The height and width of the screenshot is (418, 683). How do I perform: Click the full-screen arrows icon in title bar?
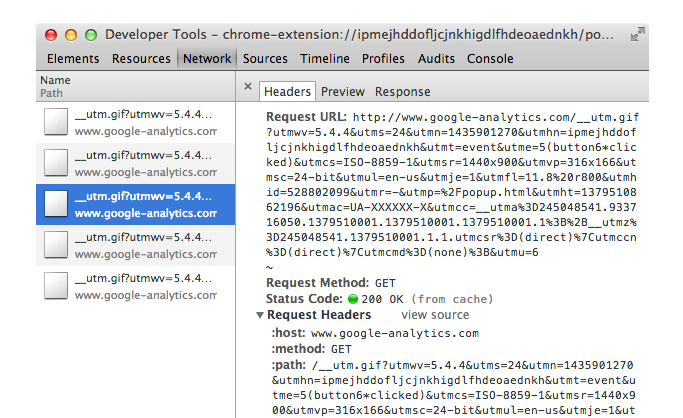(x=637, y=34)
